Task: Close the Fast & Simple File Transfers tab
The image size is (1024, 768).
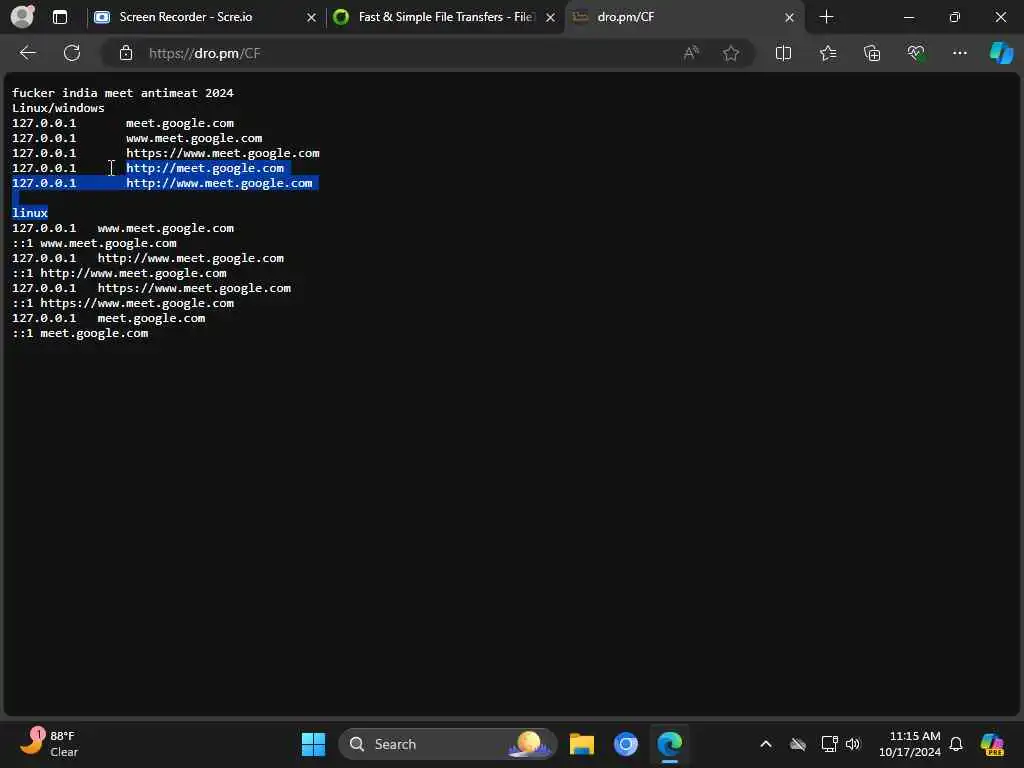Action: click(x=551, y=17)
